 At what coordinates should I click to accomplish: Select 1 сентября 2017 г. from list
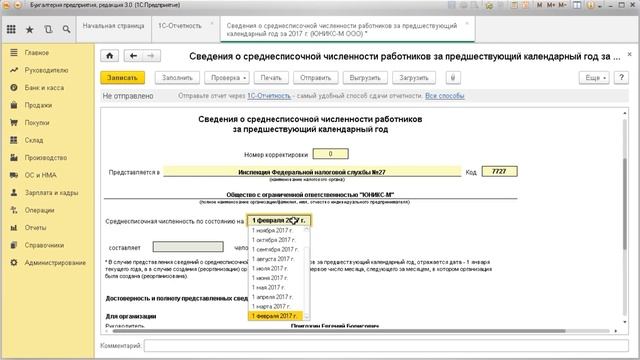tap(276, 249)
